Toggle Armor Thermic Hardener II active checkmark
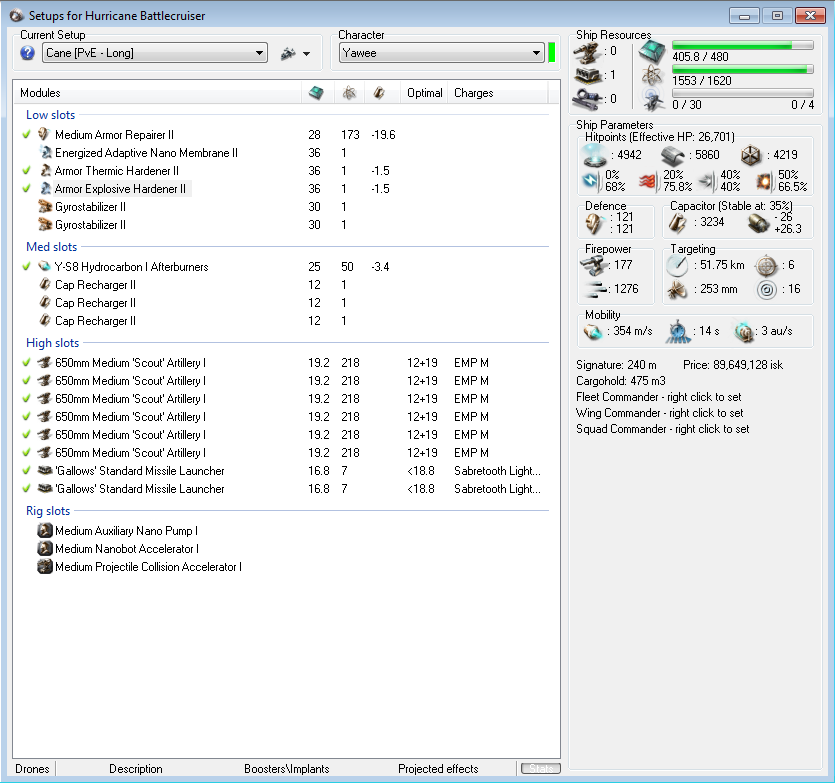Image resolution: width=835 pixels, height=783 pixels. (26, 171)
